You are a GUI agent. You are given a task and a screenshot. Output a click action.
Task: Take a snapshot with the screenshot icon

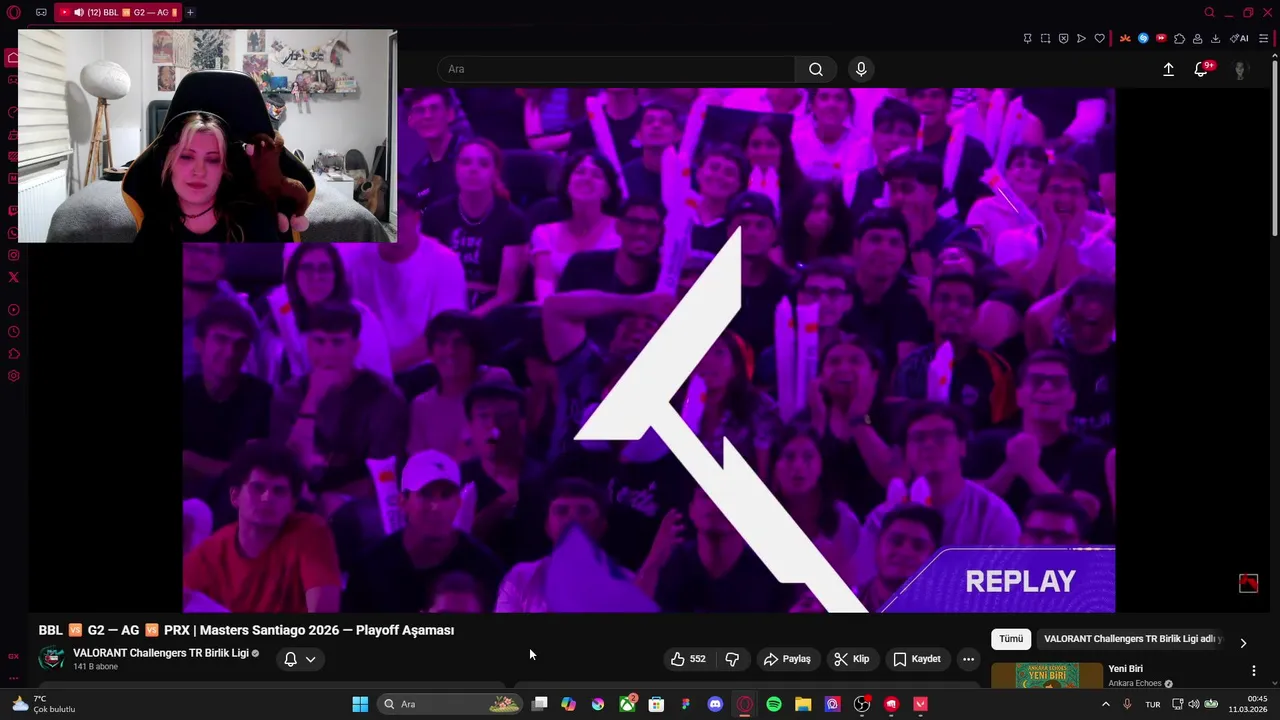point(1045,39)
